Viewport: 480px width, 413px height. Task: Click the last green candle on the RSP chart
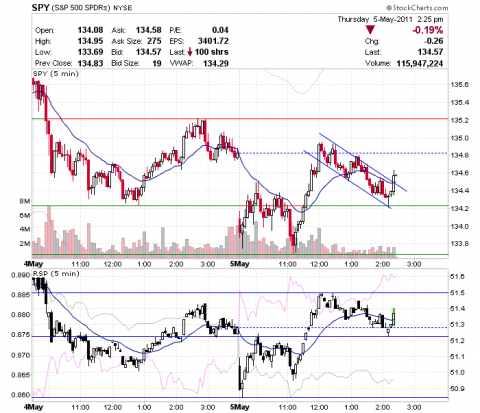tap(394, 317)
